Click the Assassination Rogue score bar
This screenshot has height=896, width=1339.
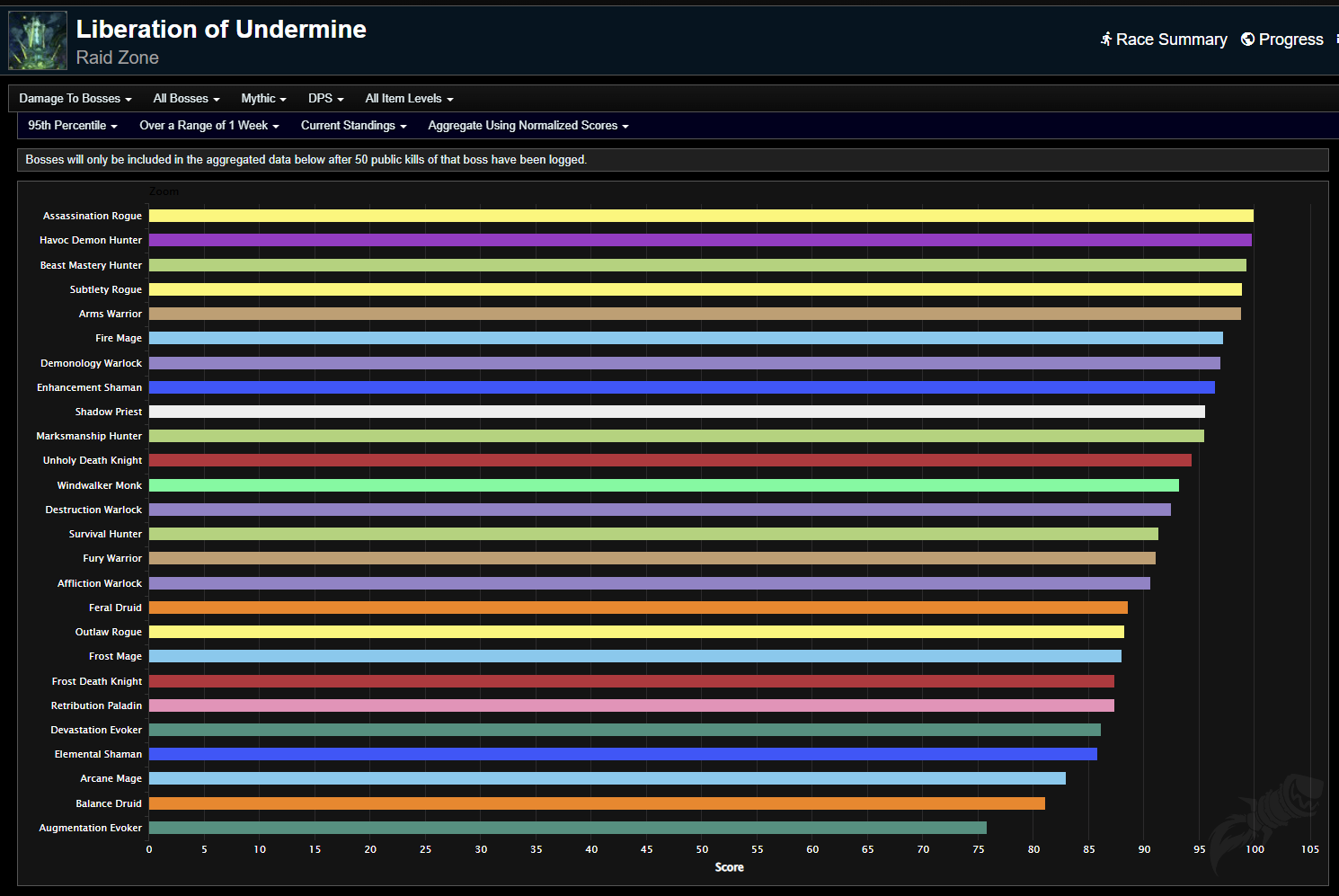click(701, 216)
